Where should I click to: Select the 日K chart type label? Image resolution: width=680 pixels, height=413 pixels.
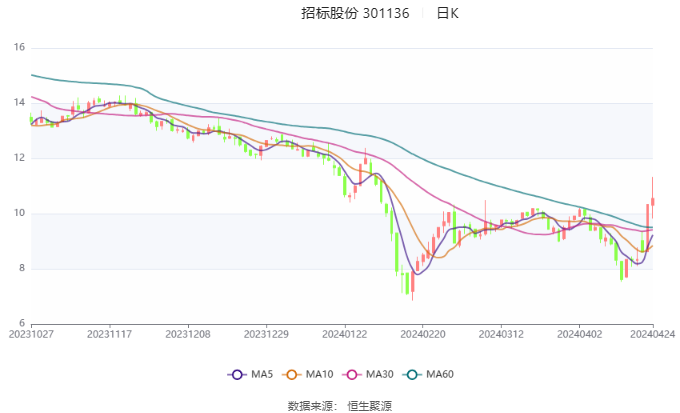[447, 14]
